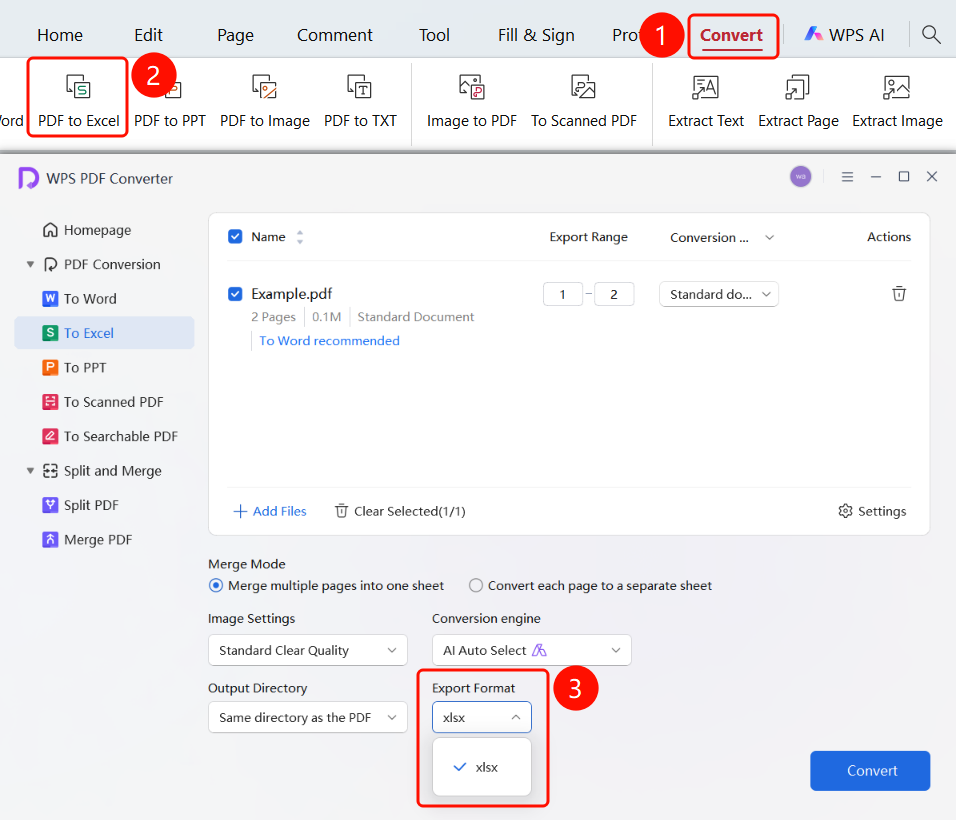Image resolution: width=956 pixels, height=820 pixels.
Task: Click the blue Convert button
Action: [870, 771]
